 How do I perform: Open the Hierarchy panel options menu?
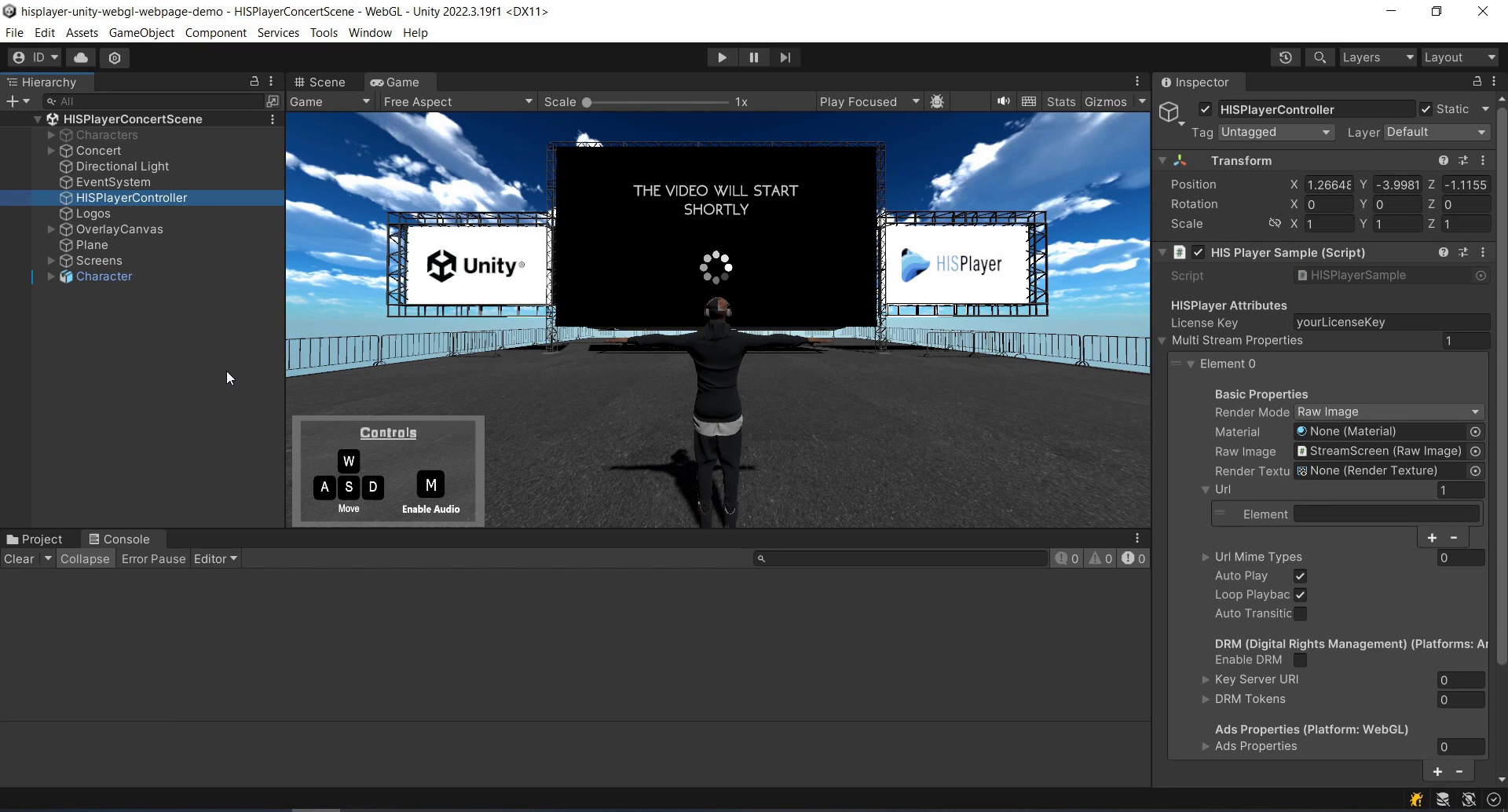point(271,82)
